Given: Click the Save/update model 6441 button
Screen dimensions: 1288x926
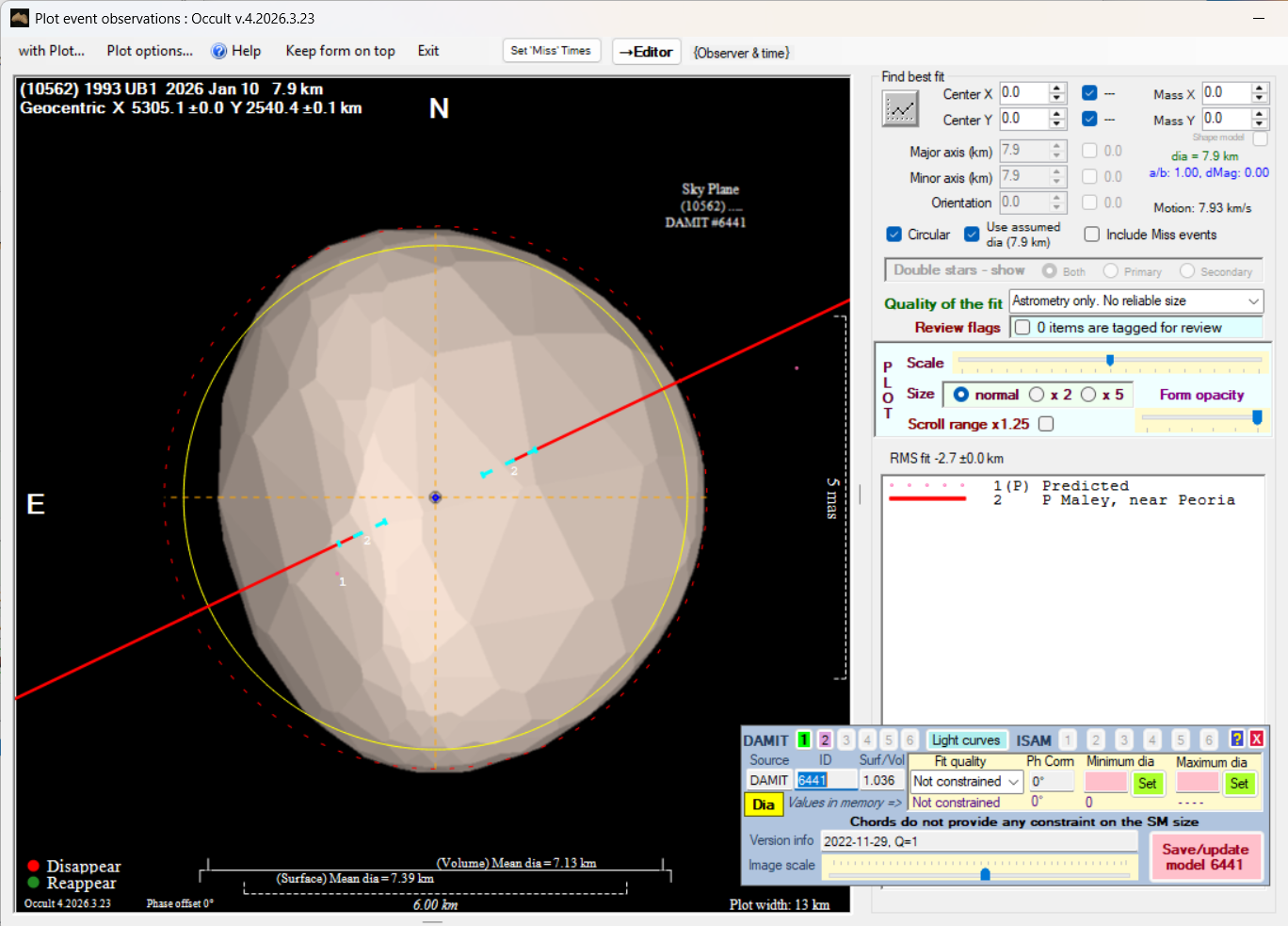Looking at the screenshot, I should [1205, 857].
